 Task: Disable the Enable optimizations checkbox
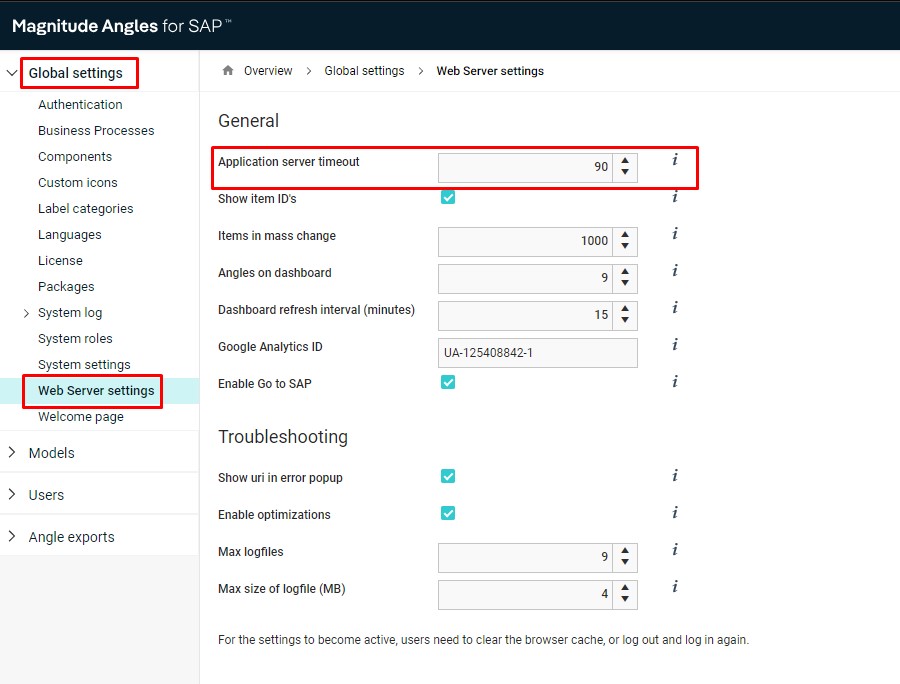(447, 513)
